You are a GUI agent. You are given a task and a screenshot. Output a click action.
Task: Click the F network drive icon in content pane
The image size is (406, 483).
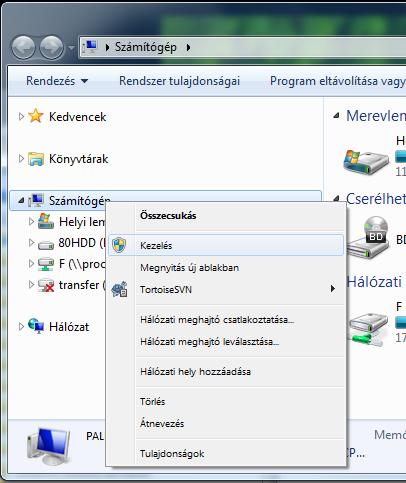point(367,328)
